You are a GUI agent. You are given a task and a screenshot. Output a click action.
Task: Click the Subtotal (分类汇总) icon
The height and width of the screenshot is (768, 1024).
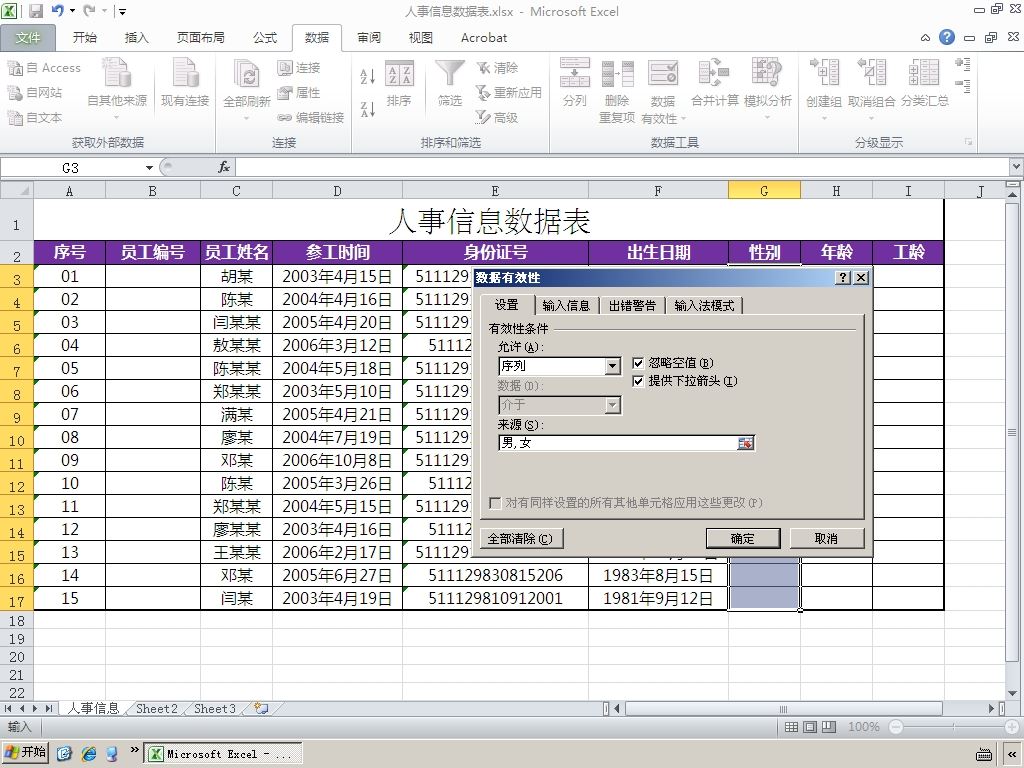click(x=924, y=73)
